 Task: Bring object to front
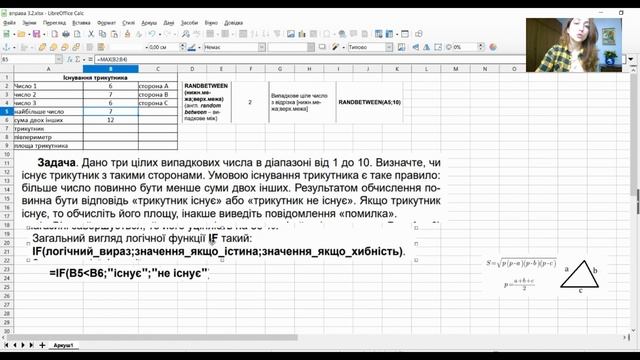42,47
